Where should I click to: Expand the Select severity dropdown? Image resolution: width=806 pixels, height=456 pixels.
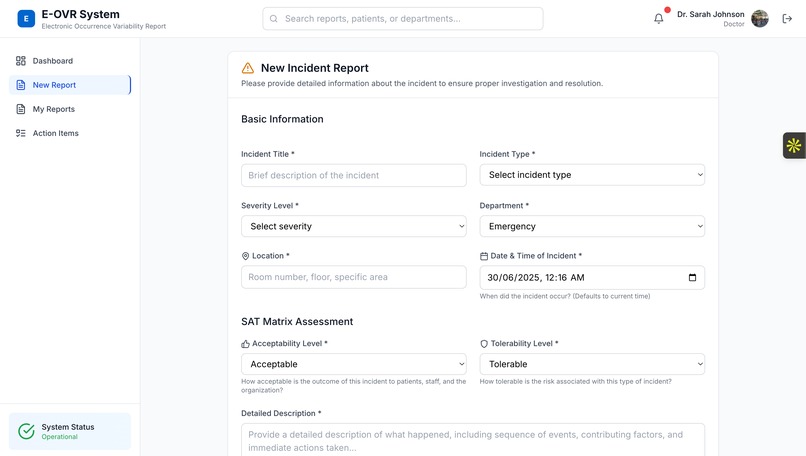(x=354, y=226)
